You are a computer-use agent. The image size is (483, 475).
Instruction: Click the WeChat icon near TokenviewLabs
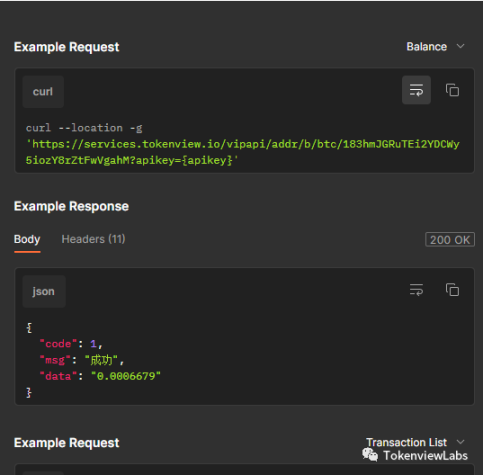370,455
